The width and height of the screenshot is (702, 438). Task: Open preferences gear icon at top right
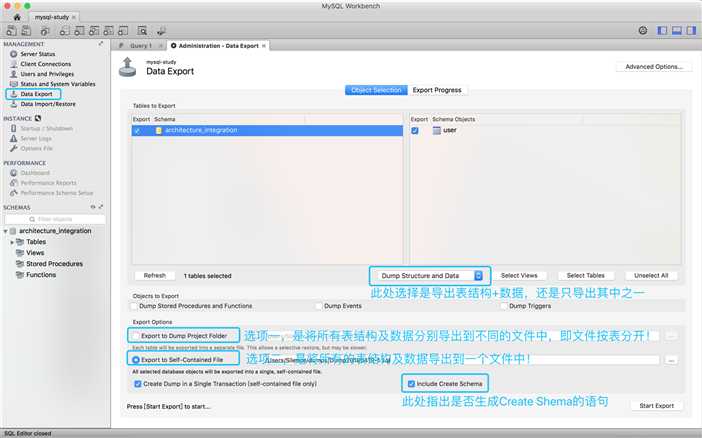pos(643,30)
